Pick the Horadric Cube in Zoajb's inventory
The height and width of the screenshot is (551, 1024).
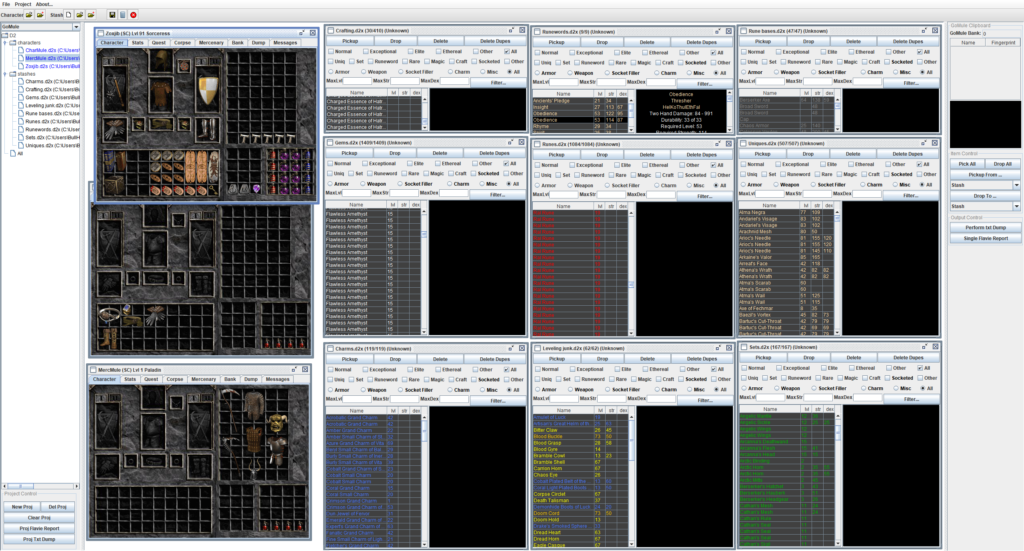click(x=116, y=185)
